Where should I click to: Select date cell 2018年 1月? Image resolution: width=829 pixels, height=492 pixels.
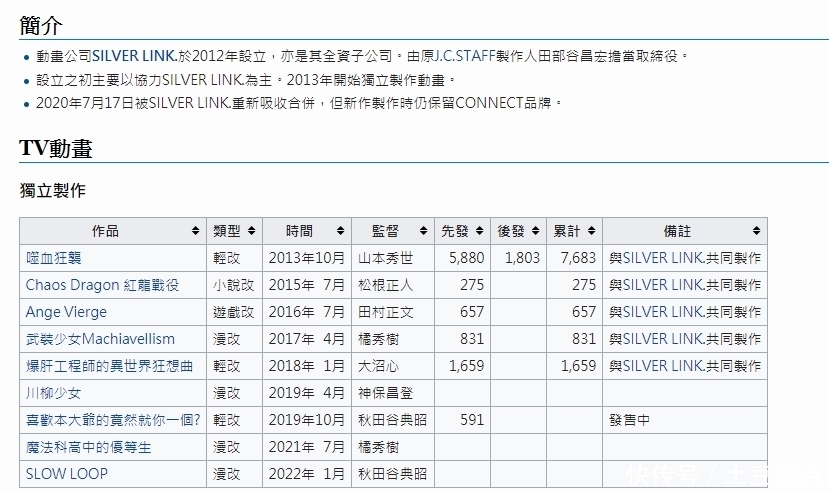[x=307, y=366]
